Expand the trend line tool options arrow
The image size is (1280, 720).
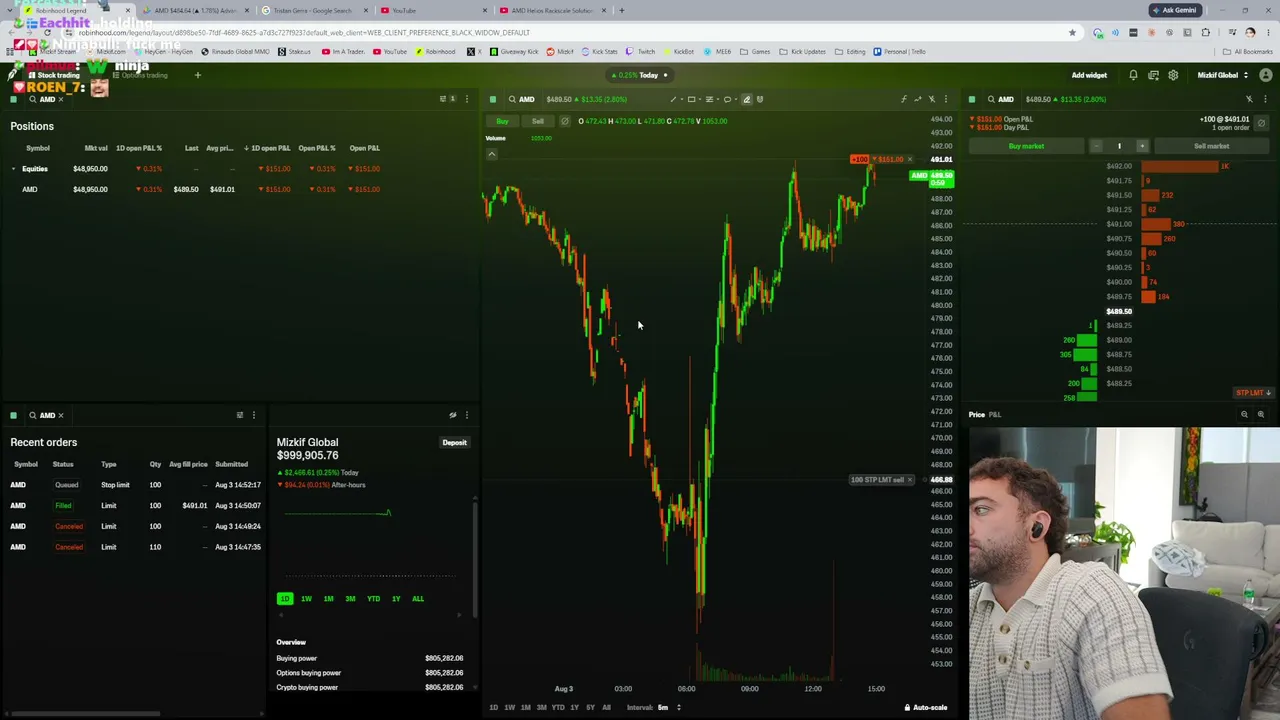point(681,99)
